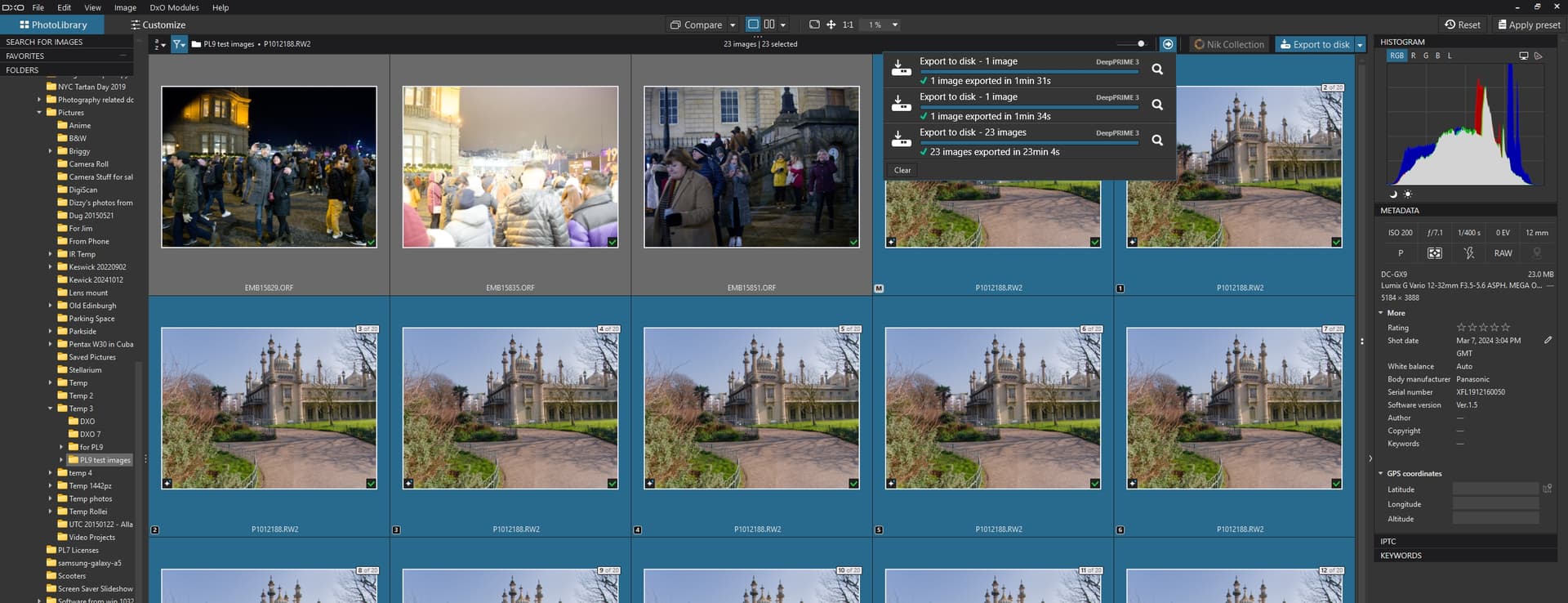Click the export progress arrow icon
The image size is (1568, 603).
click(1168, 44)
